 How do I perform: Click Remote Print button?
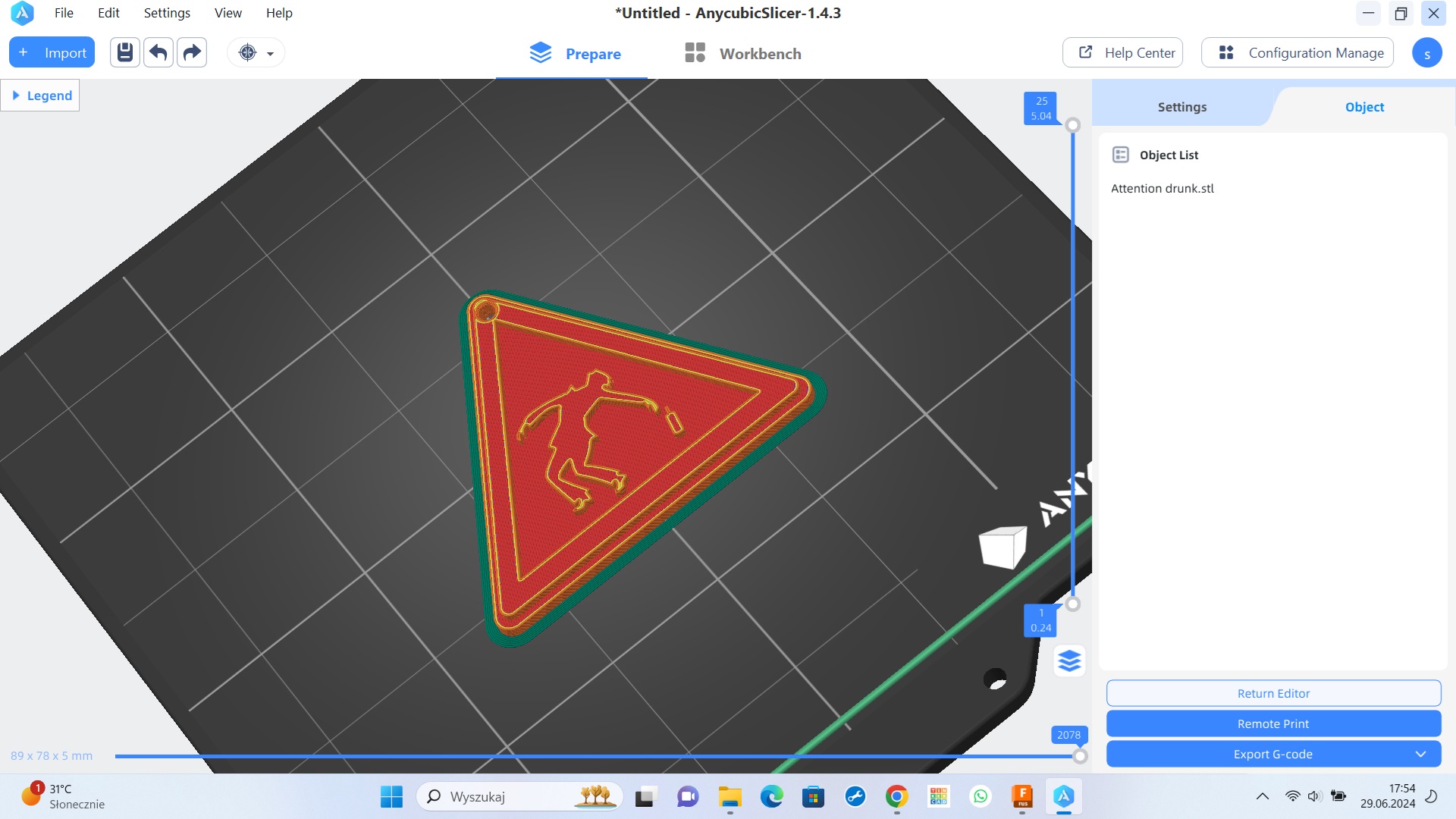[x=1273, y=723]
